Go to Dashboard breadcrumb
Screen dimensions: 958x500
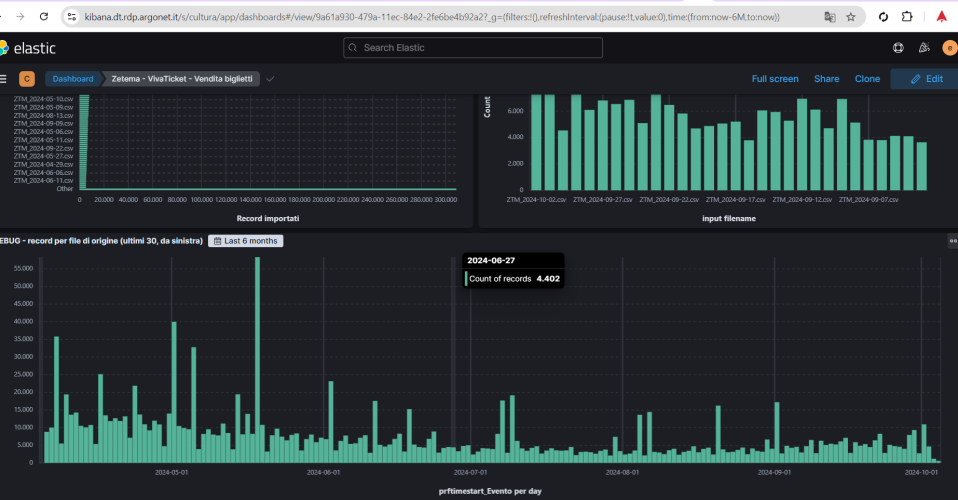[73, 79]
